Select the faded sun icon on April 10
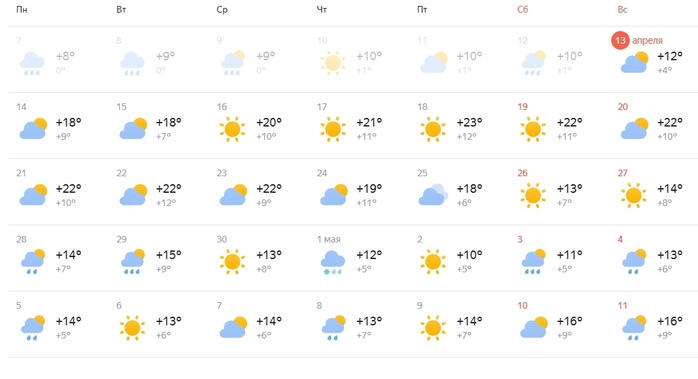The height and width of the screenshot is (379, 698). (x=333, y=63)
